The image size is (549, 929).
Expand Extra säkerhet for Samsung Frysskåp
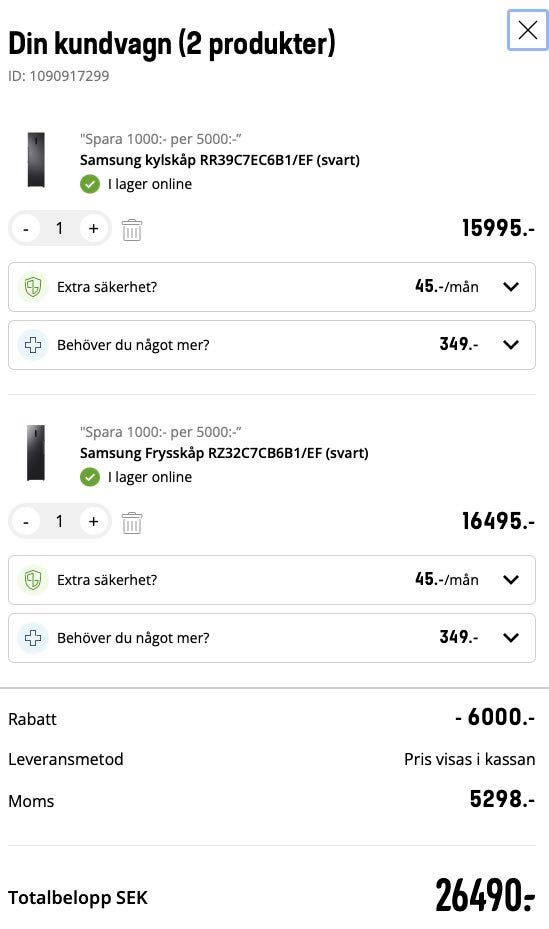pos(272,579)
